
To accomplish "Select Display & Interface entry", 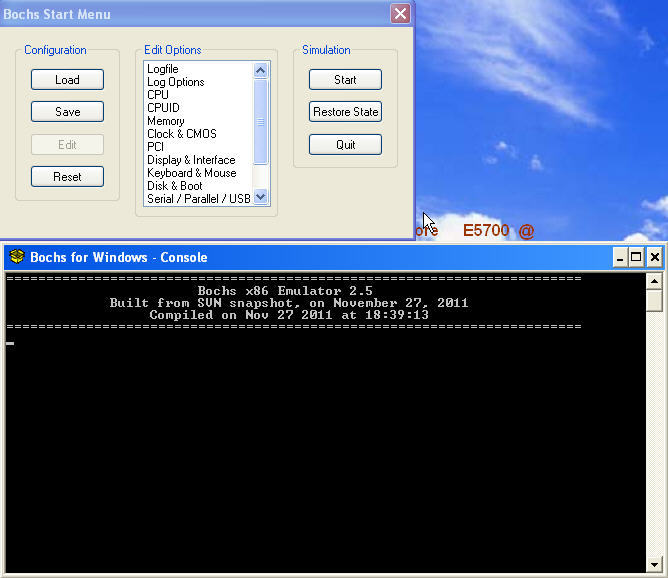I will 191,160.
